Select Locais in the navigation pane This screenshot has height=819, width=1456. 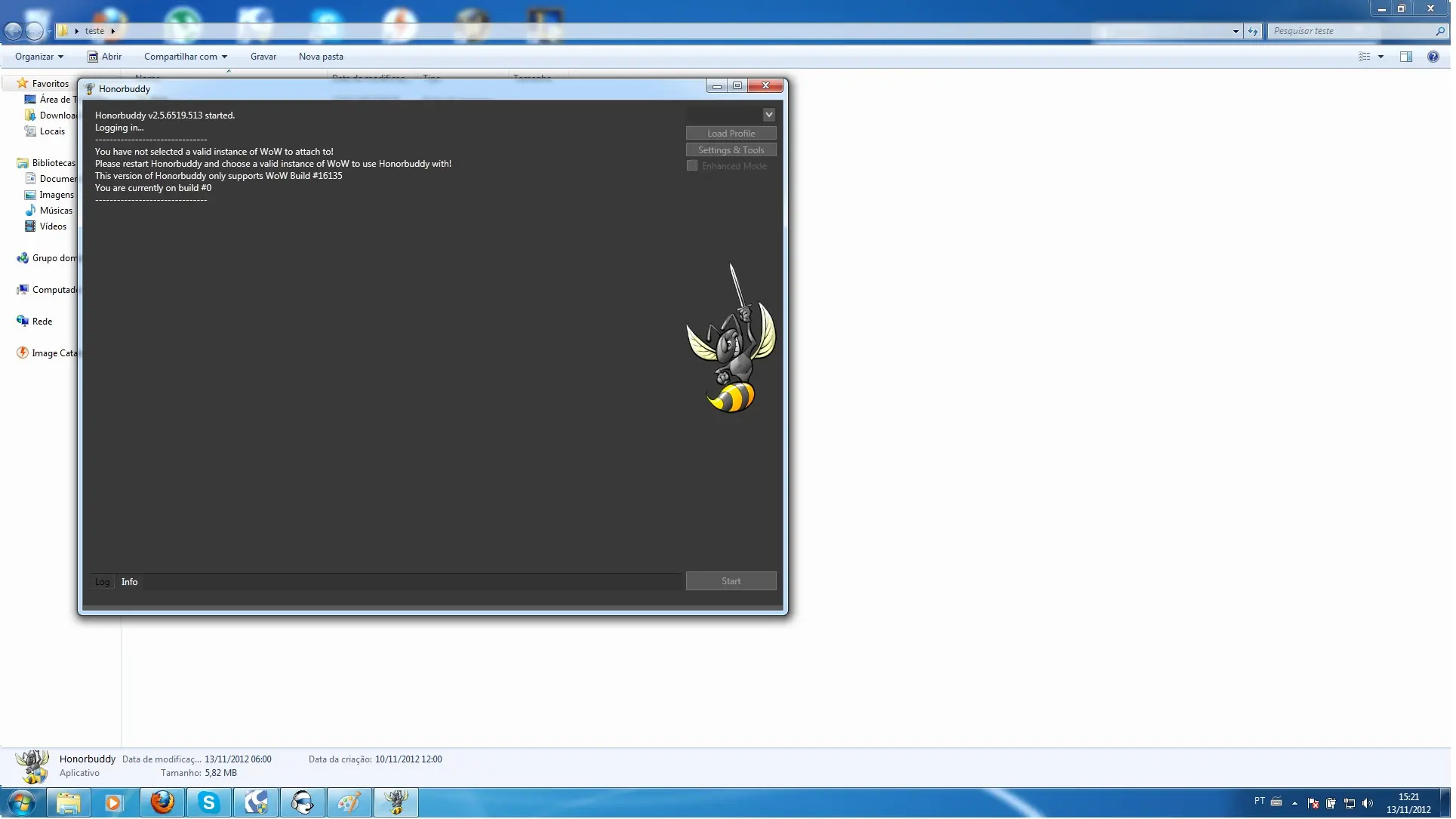[45, 131]
